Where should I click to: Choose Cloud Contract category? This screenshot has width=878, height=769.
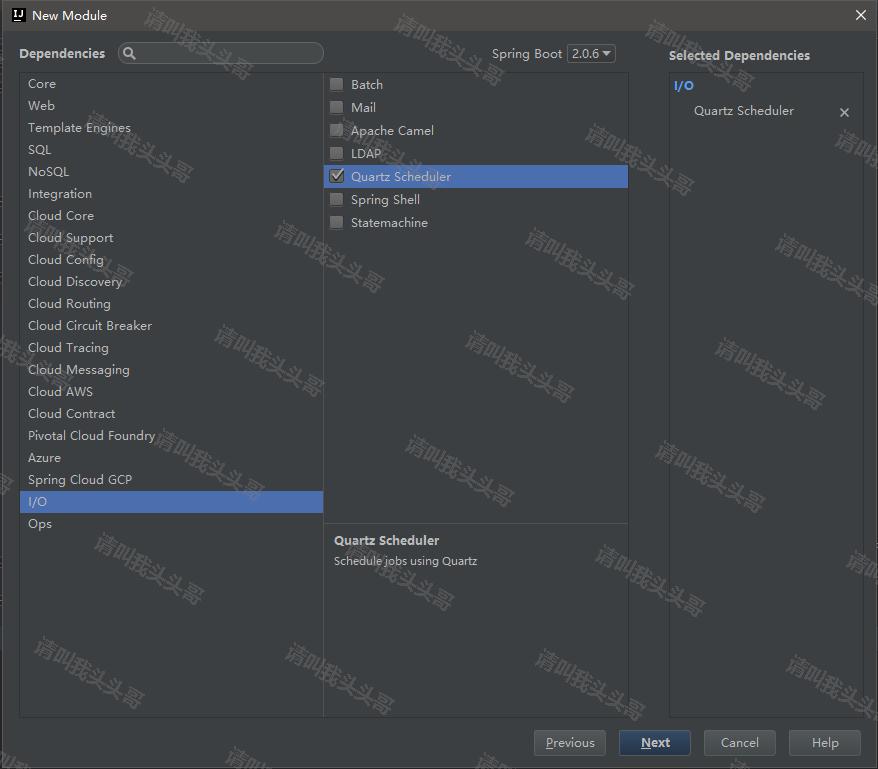(171, 413)
